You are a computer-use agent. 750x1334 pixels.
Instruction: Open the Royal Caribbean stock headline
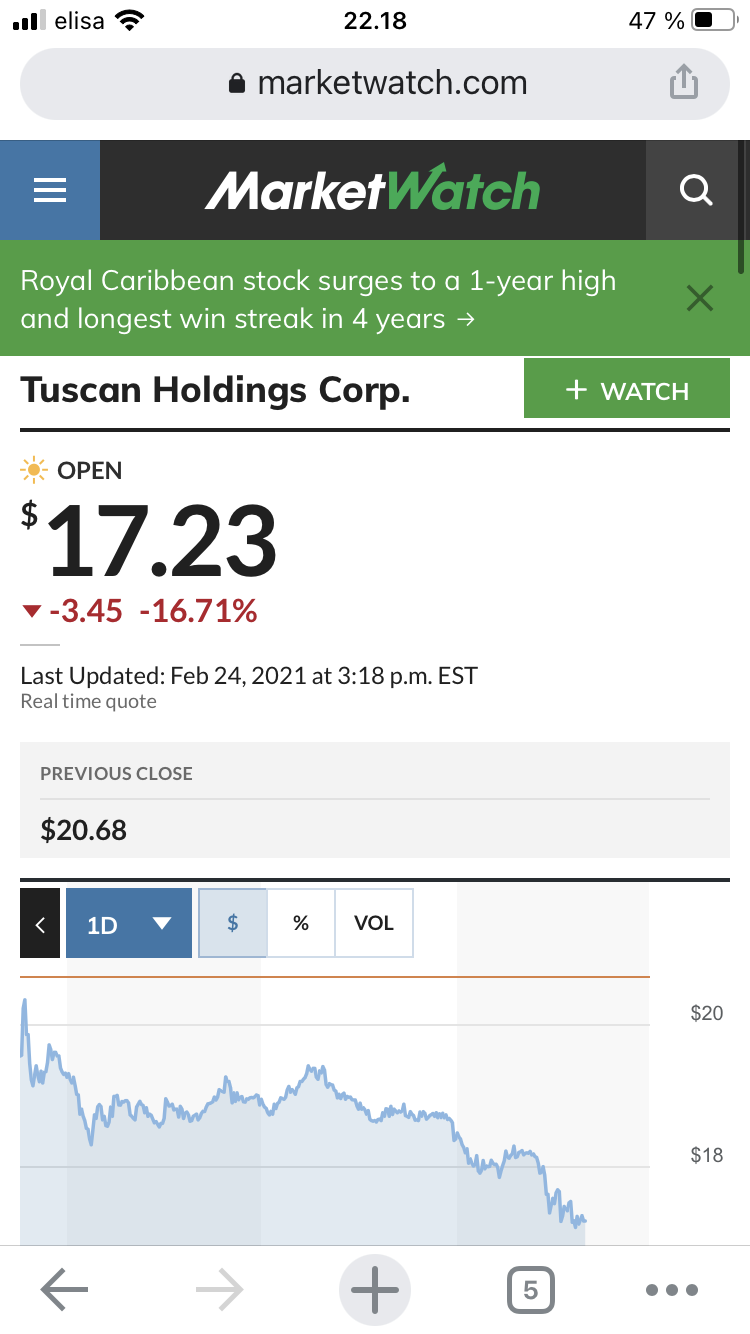tap(318, 299)
